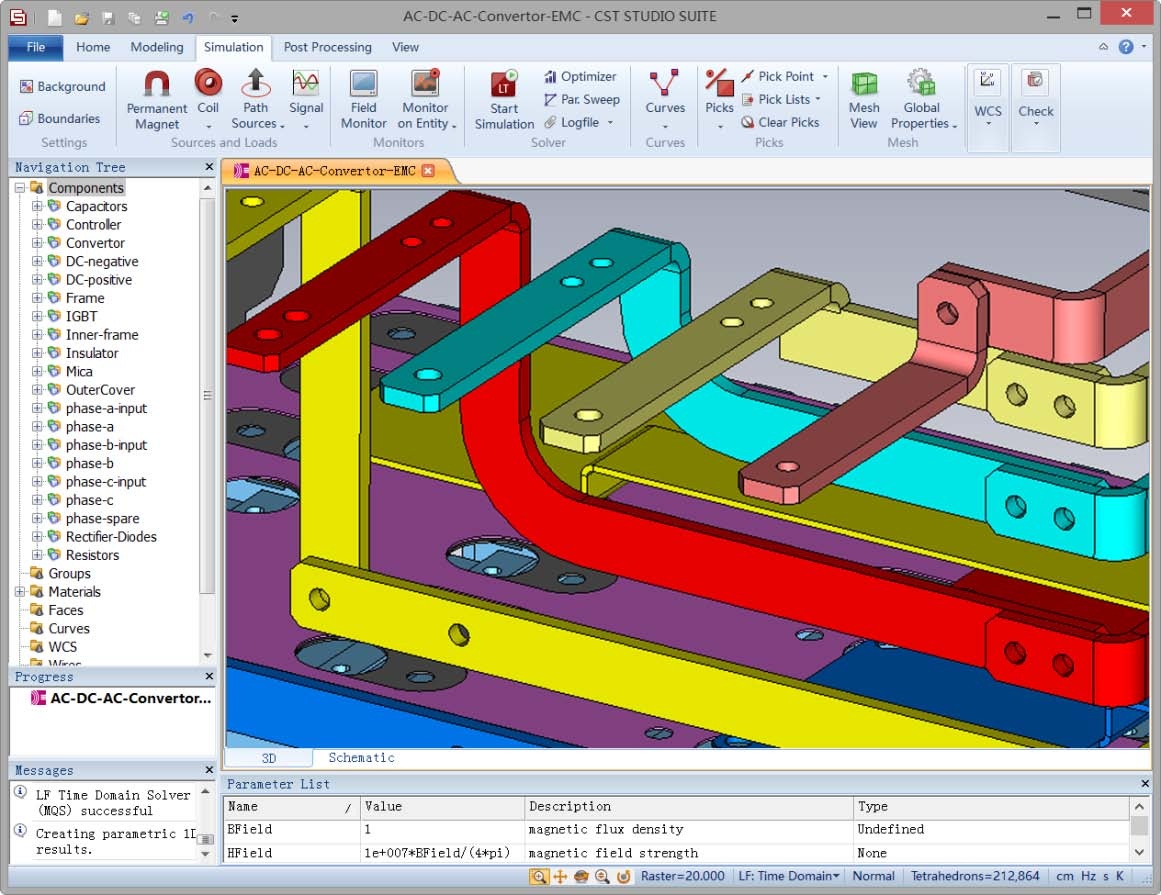Open the Optimizer

coord(580,76)
